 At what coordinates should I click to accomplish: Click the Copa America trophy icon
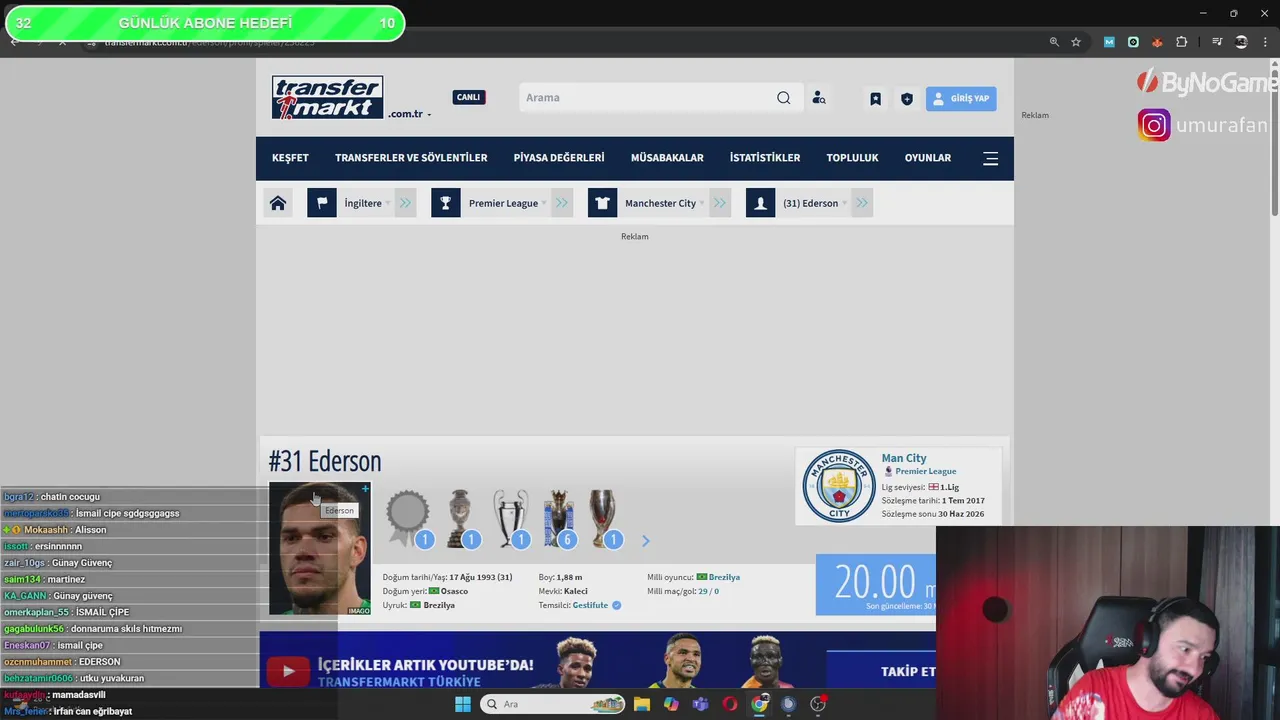coord(461,517)
